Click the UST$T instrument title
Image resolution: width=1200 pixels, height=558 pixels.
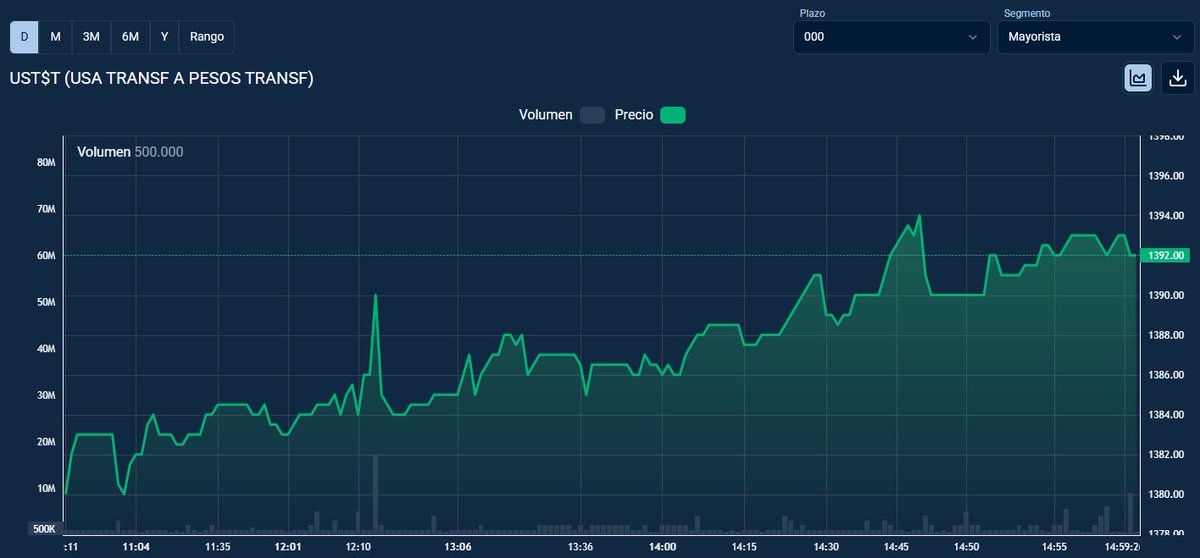tap(161, 78)
